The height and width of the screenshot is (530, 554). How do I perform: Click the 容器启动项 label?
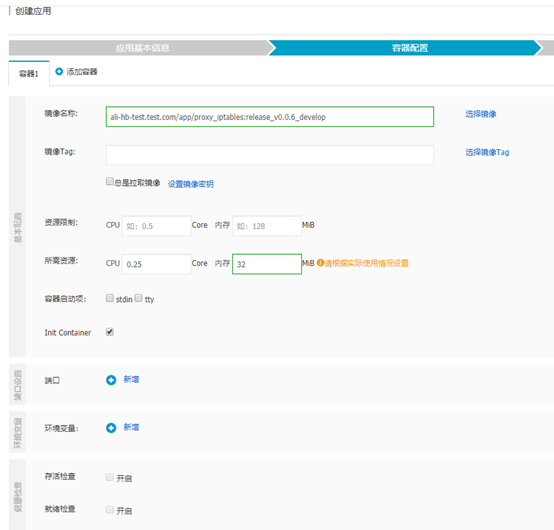click(65, 299)
